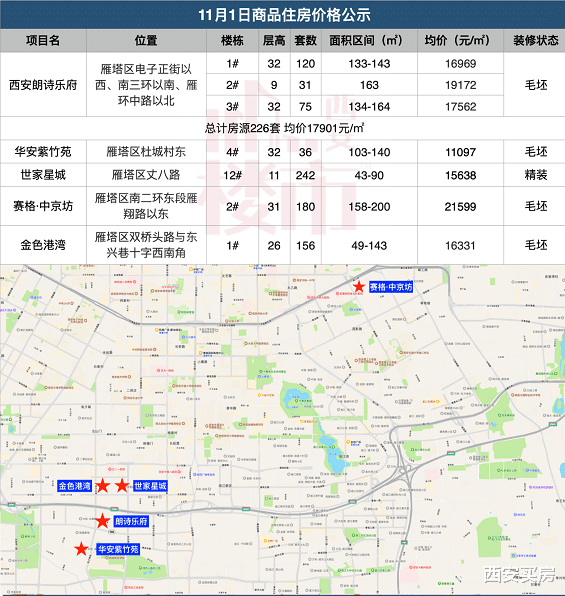Image resolution: width=565 pixels, height=596 pixels.
Task: Click the building cell 12#
Action: tap(232, 175)
